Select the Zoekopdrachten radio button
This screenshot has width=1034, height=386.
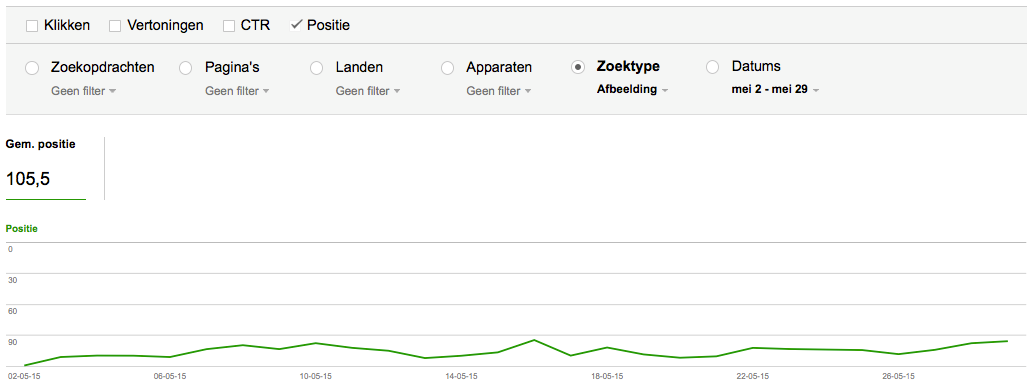(x=32, y=67)
